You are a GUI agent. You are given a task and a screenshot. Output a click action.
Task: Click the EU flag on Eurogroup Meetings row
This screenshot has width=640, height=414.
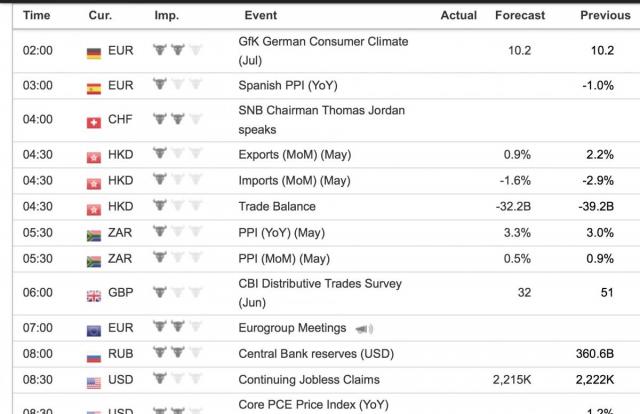pyautogui.click(x=95, y=328)
